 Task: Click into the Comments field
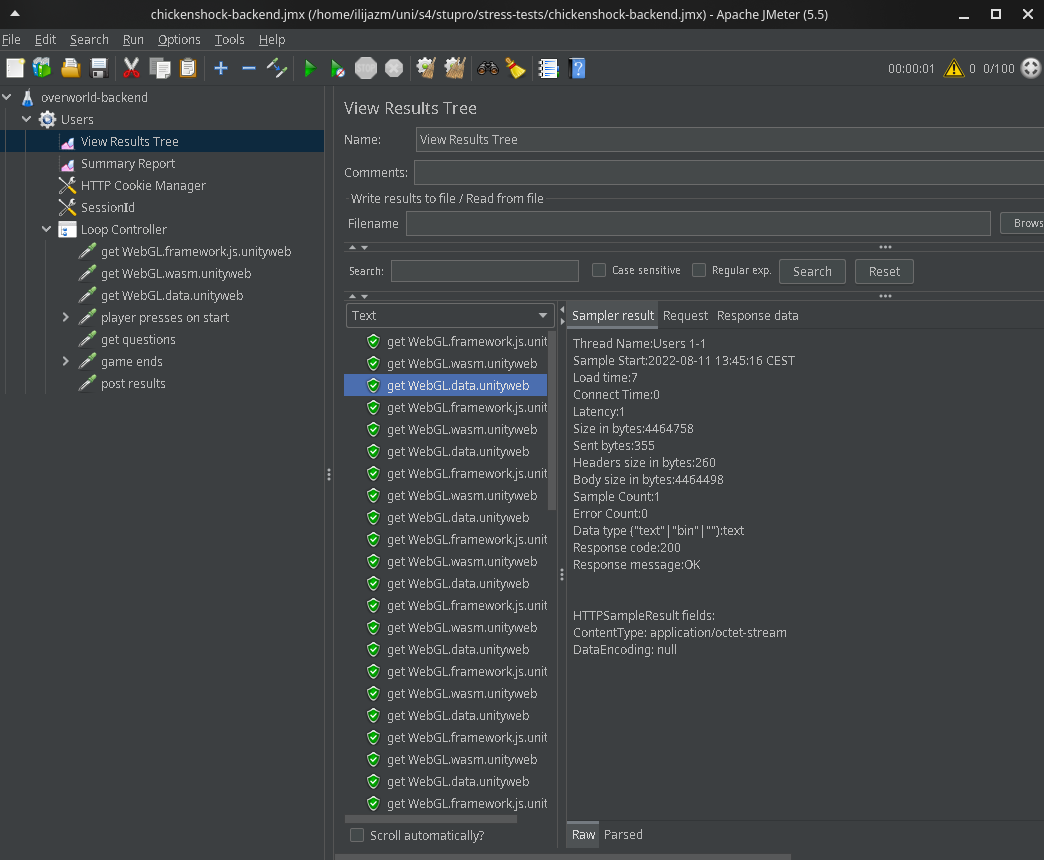coord(729,172)
